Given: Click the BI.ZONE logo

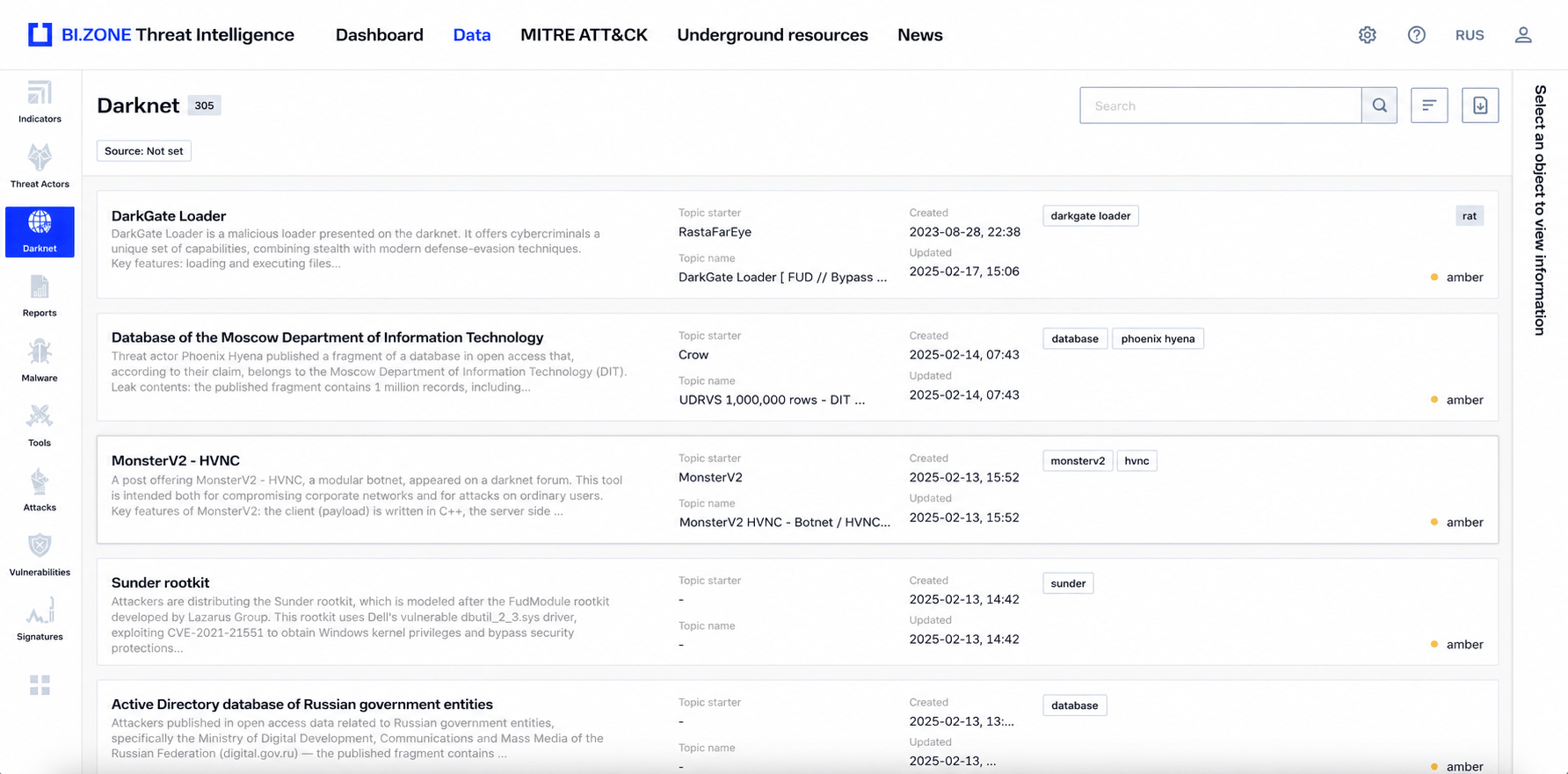Looking at the screenshot, I should click(162, 35).
